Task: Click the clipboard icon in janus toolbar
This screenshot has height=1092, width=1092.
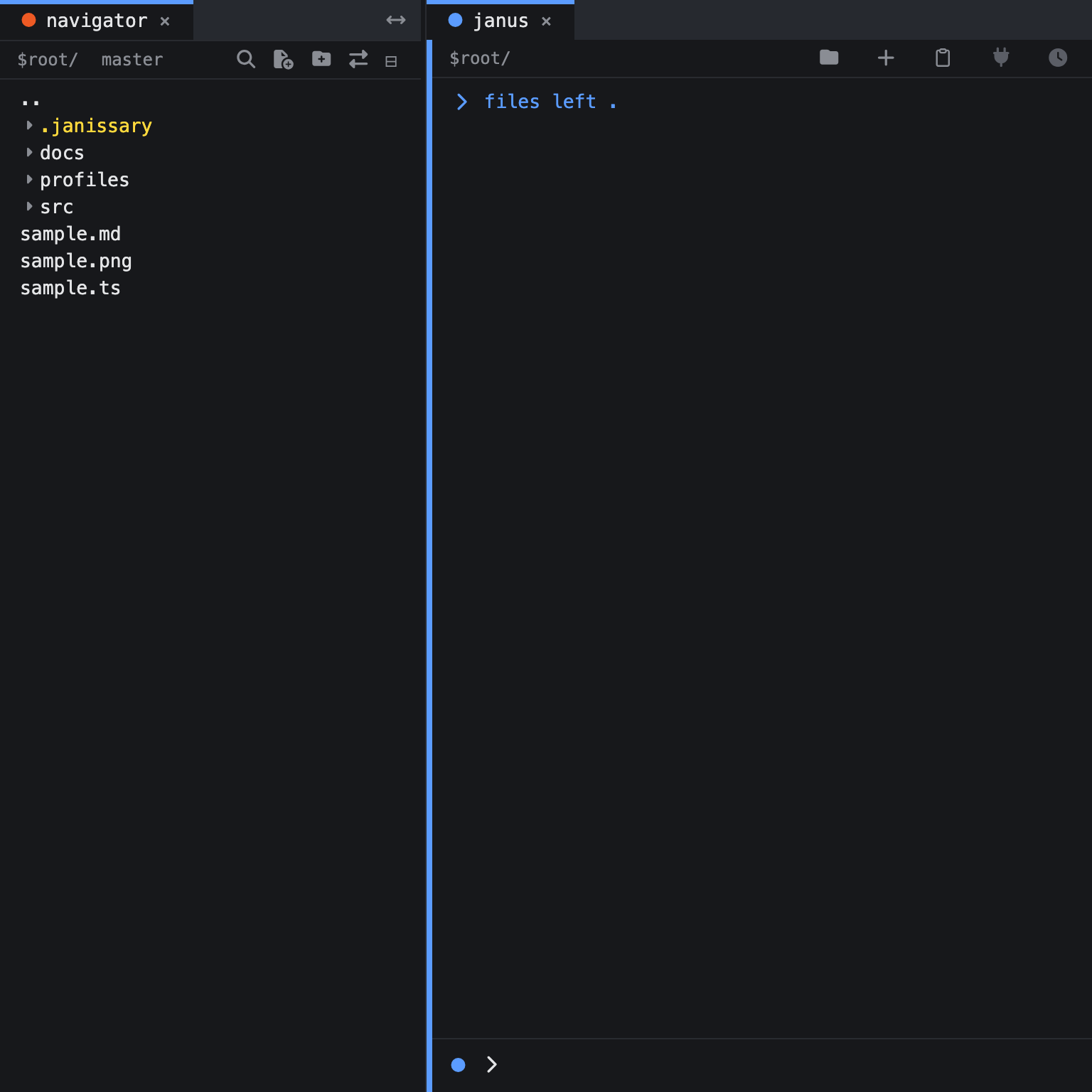Action: (x=943, y=58)
